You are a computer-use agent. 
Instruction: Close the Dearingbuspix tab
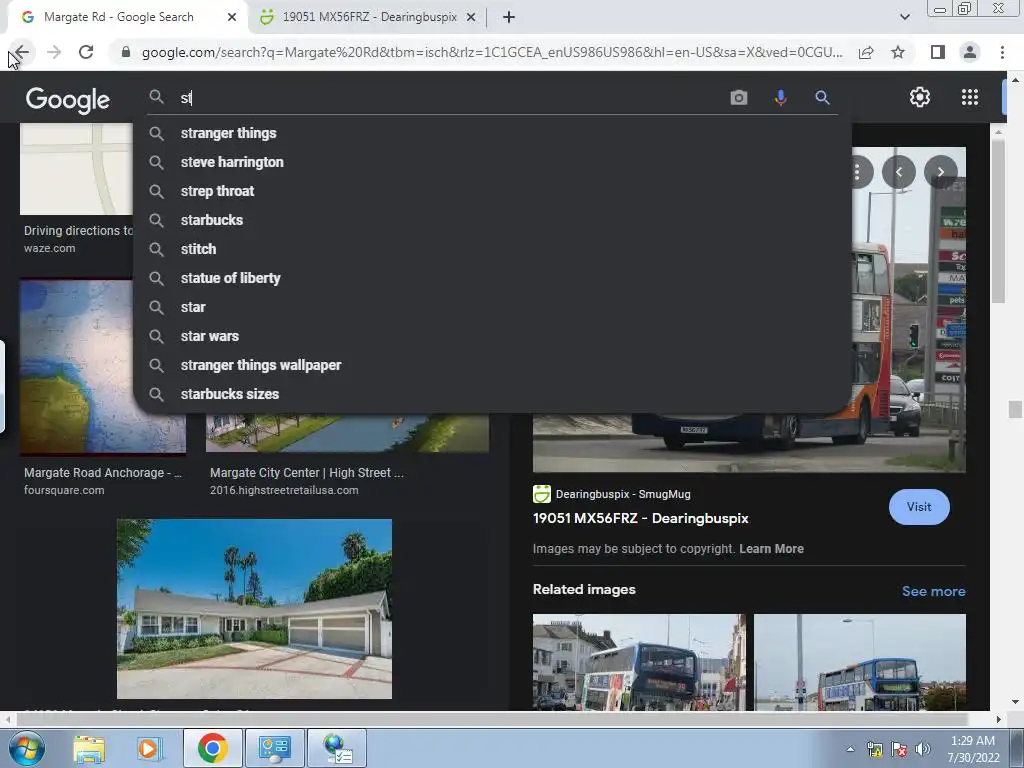(x=471, y=17)
